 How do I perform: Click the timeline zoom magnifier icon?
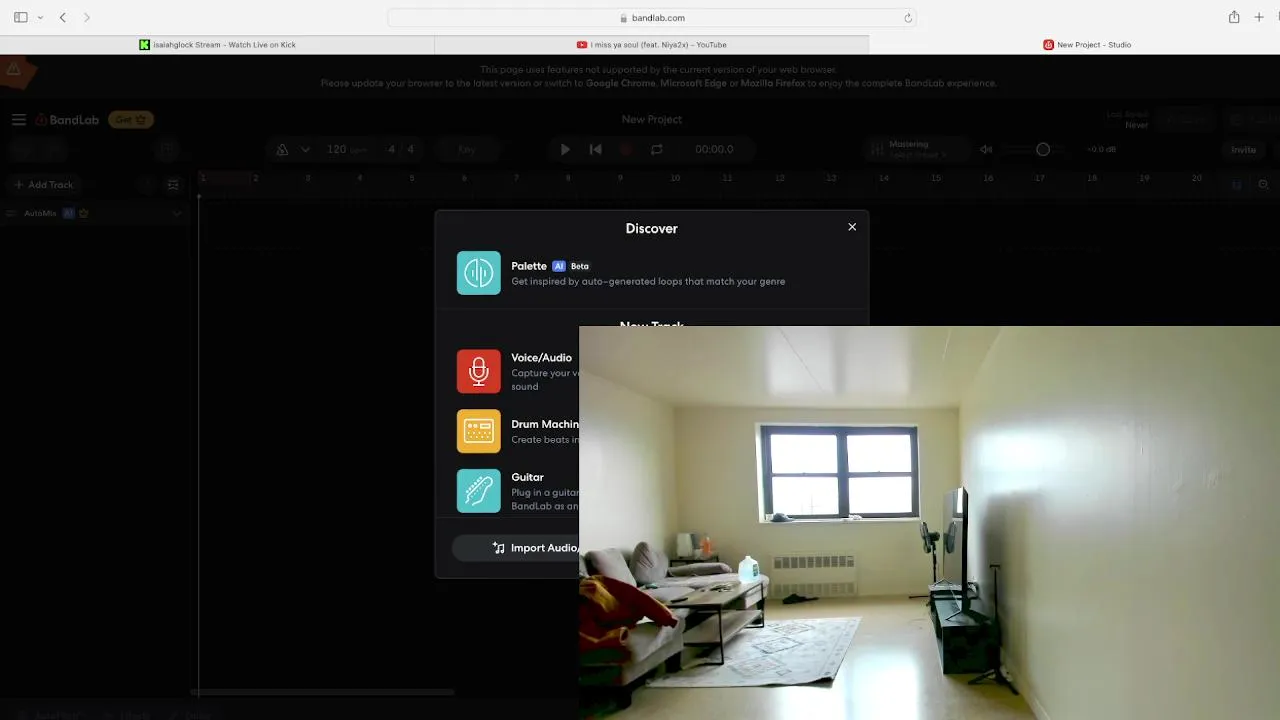[1263, 185]
